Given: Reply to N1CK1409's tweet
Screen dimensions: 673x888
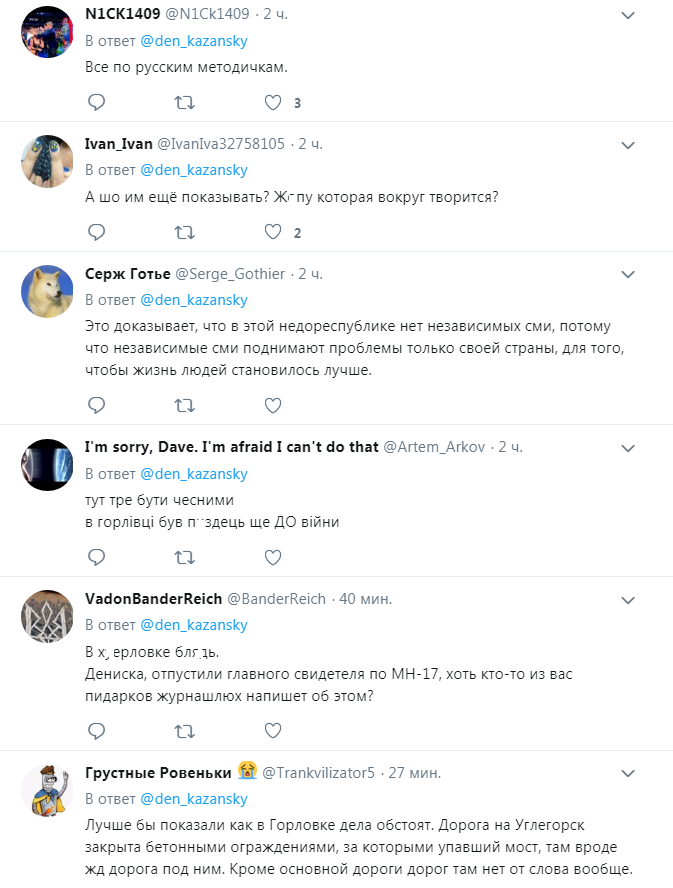Looking at the screenshot, I should click(x=96, y=102).
